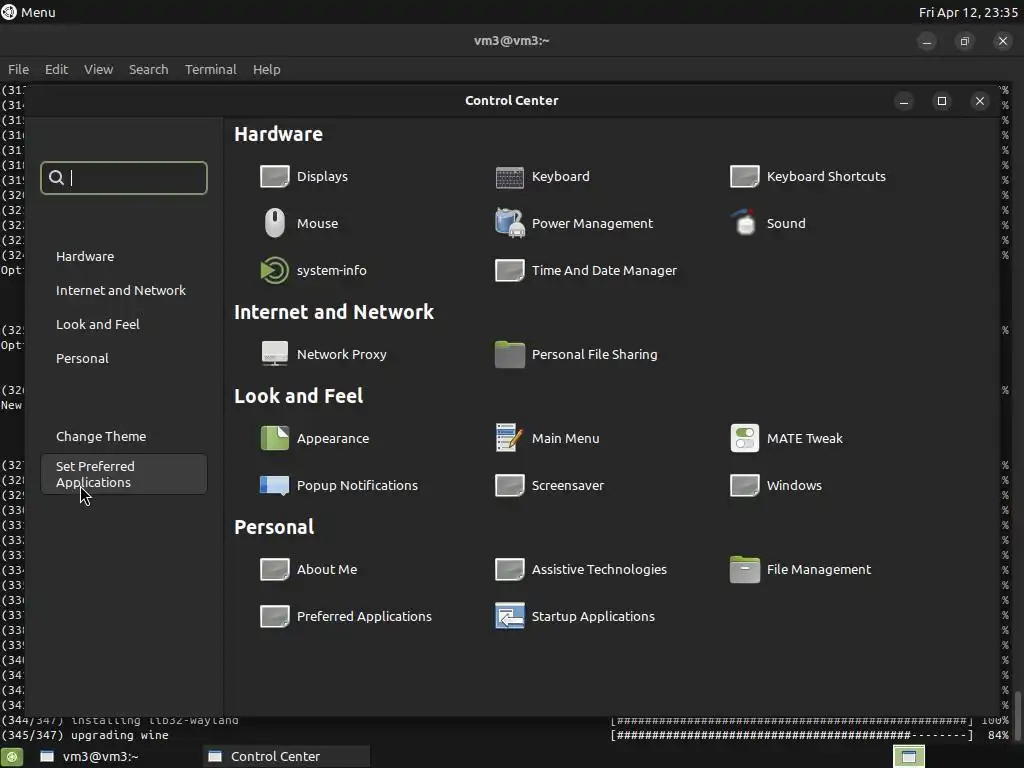The height and width of the screenshot is (768, 1024).
Task: Maximize the Control Center window
Action: (x=942, y=101)
